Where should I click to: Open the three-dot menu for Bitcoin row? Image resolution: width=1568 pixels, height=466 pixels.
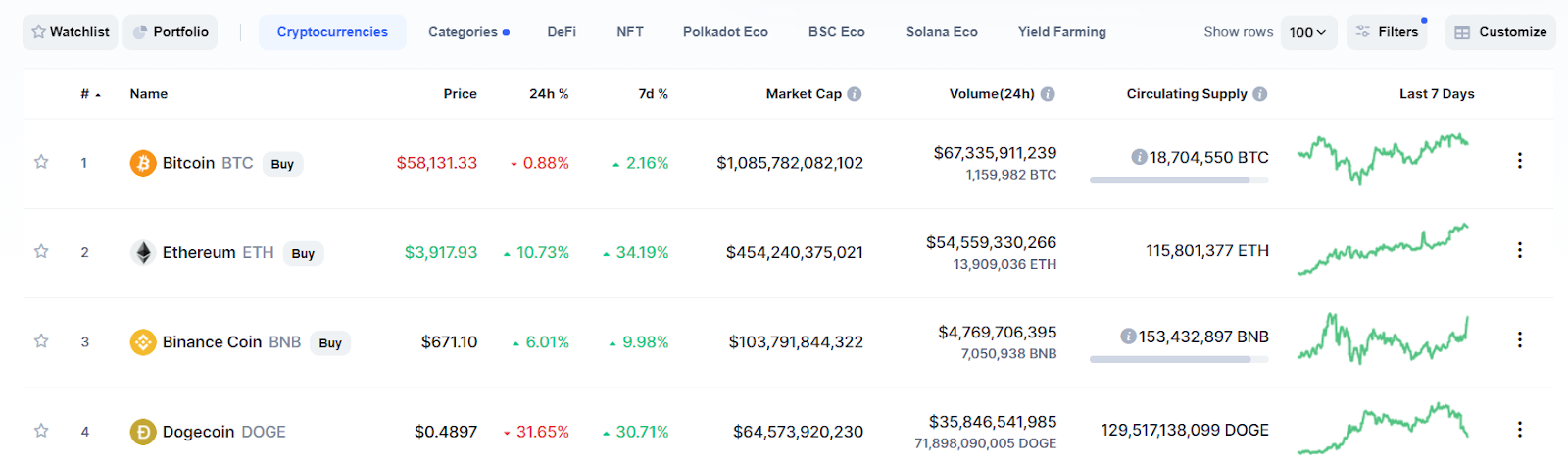(x=1520, y=161)
